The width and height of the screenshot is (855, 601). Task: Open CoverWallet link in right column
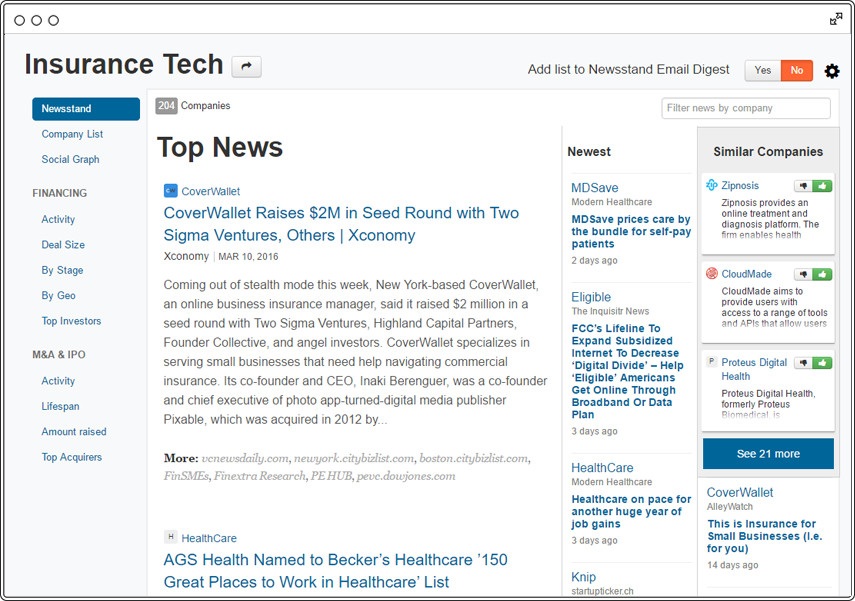[740, 492]
